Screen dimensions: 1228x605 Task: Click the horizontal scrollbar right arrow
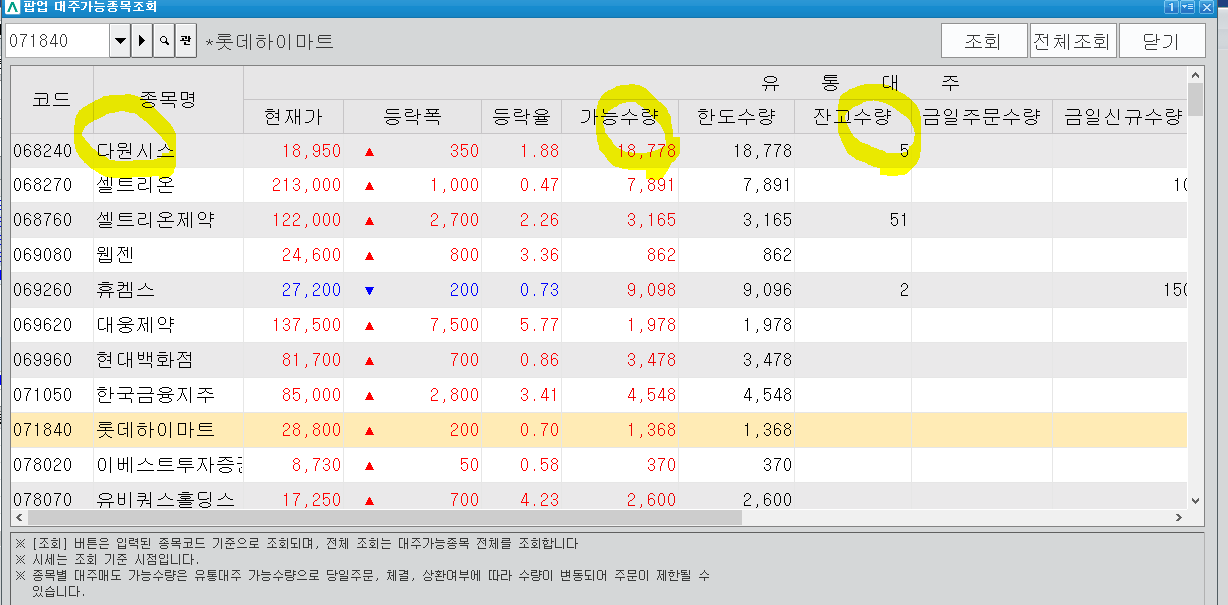(x=1178, y=517)
